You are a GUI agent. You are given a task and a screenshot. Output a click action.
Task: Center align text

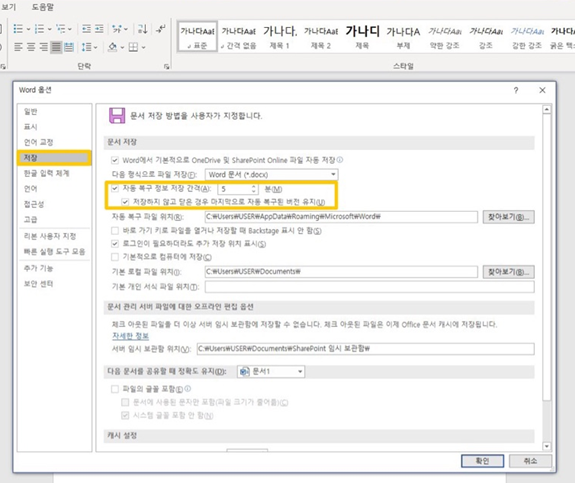coord(31,47)
